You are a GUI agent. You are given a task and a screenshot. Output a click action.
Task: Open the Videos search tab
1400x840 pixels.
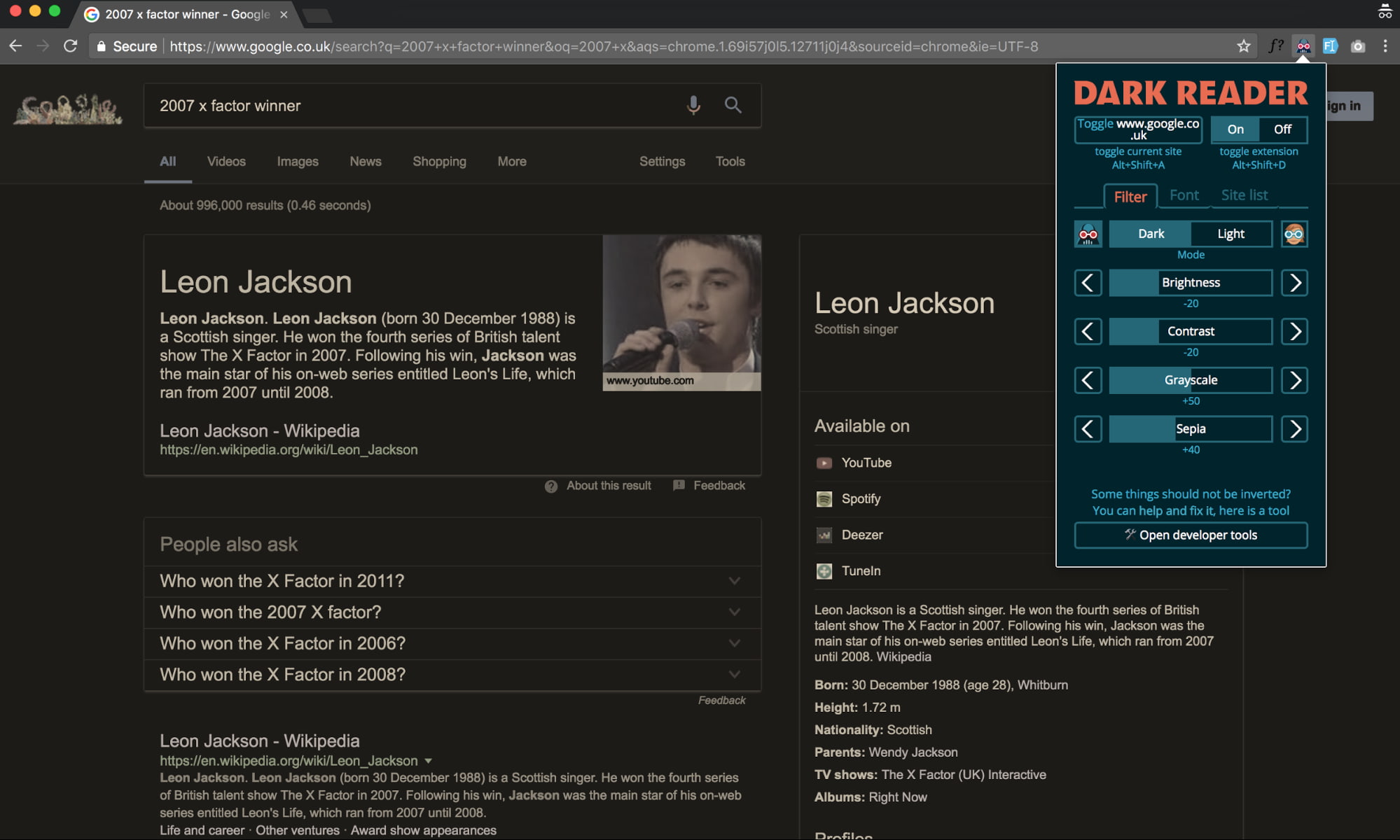click(226, 162)
